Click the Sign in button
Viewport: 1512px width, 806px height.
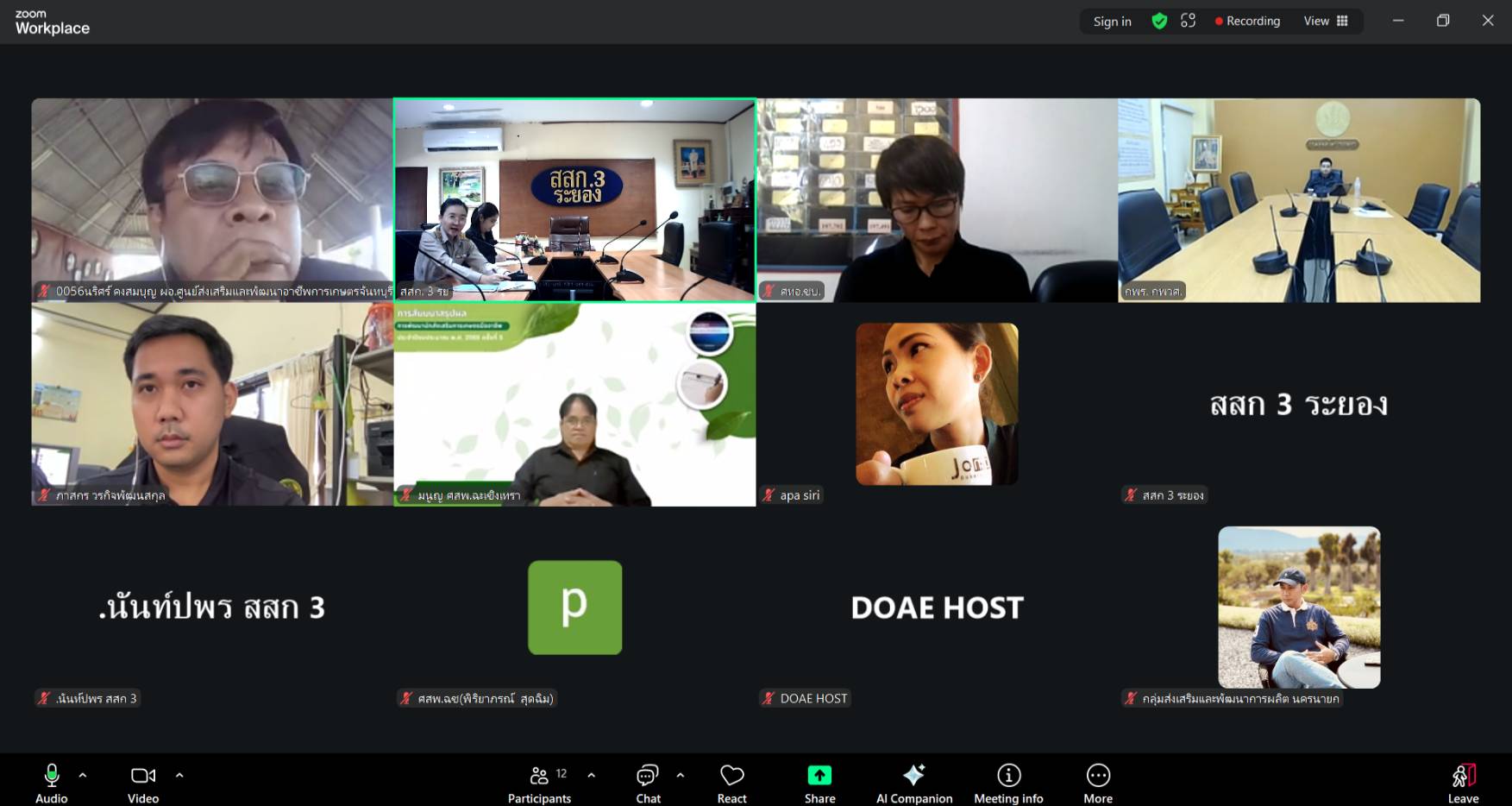(1112, 22)
